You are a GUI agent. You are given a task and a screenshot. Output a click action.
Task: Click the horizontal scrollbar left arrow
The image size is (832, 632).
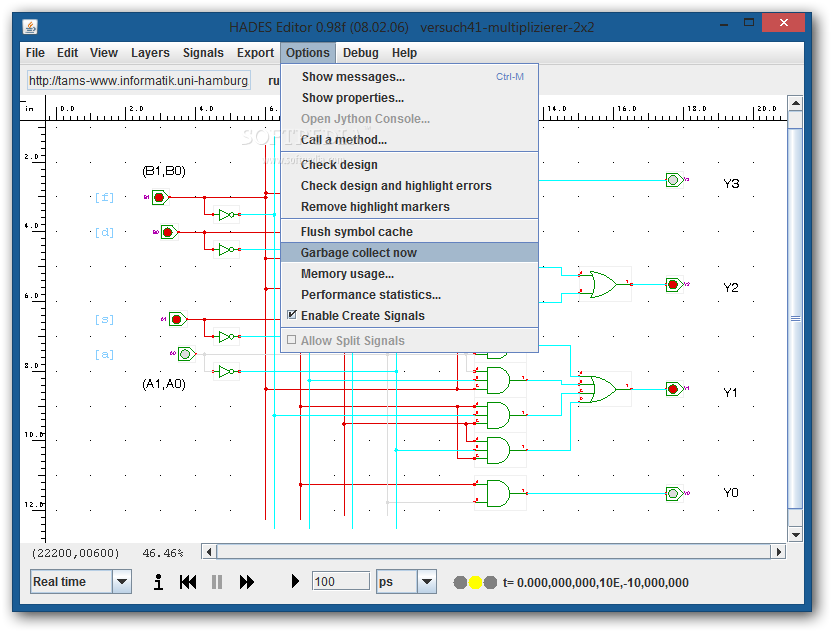pyautogui.click(x=209, y=552)
